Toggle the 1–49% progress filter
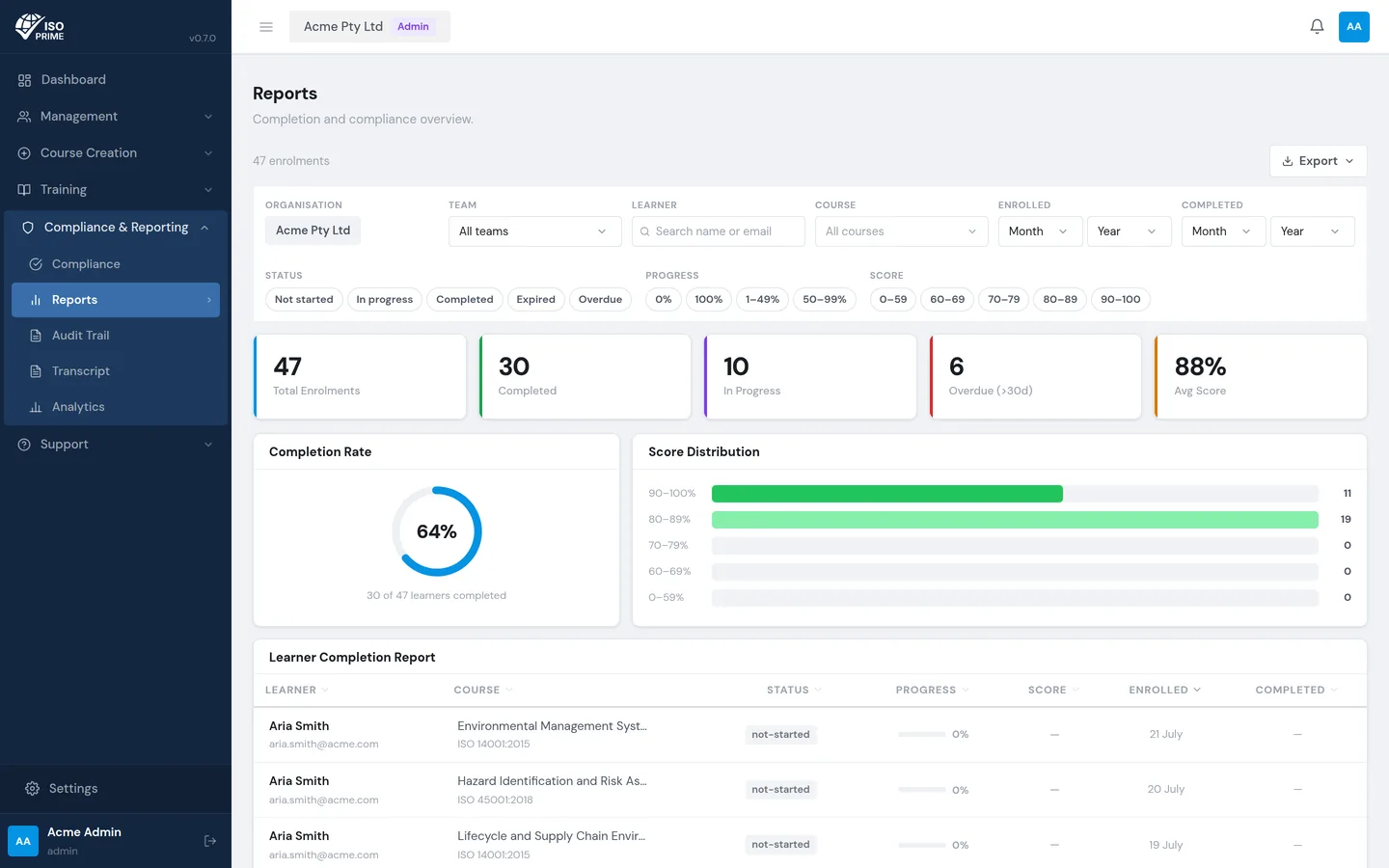 tap(762, 300)
